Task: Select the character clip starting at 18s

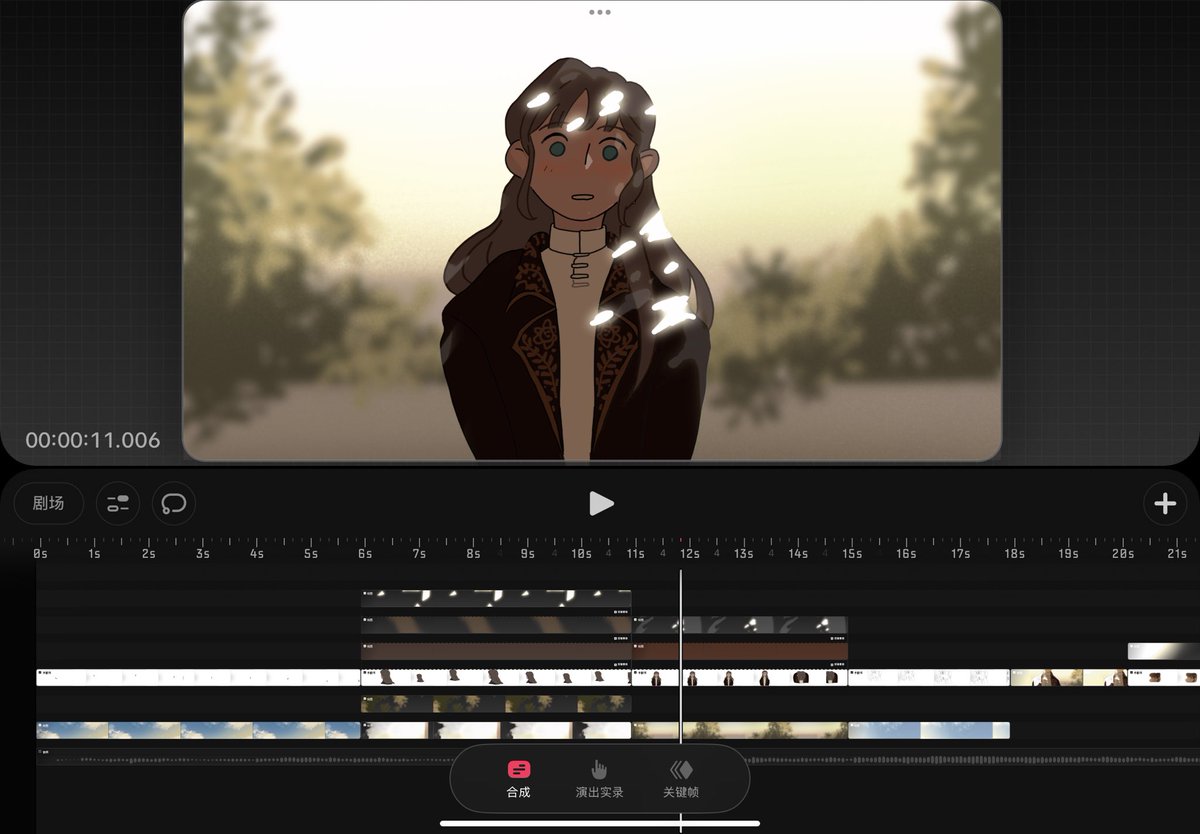Action: 1069,677
